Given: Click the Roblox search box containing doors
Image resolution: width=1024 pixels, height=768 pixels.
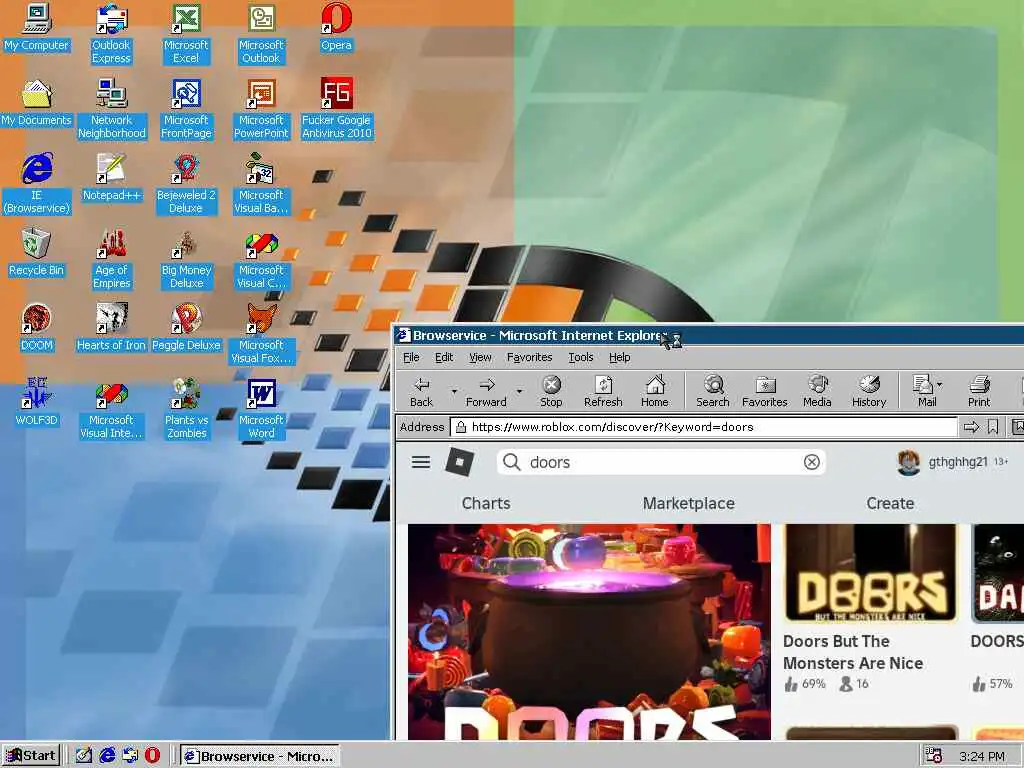Looking at the screenshot, I should coord(661,462).
